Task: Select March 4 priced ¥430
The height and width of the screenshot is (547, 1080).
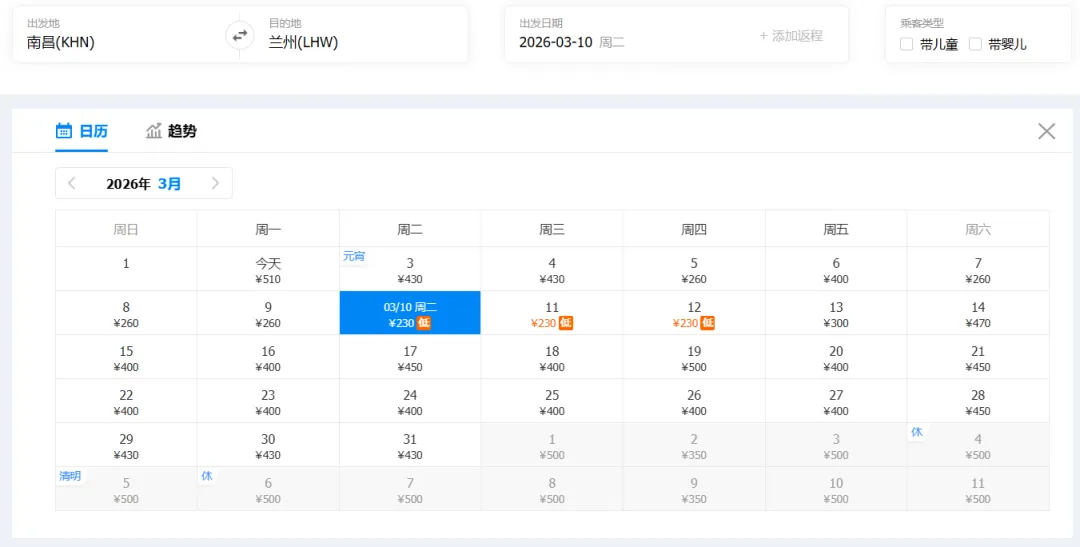Action: click(552, 269)
